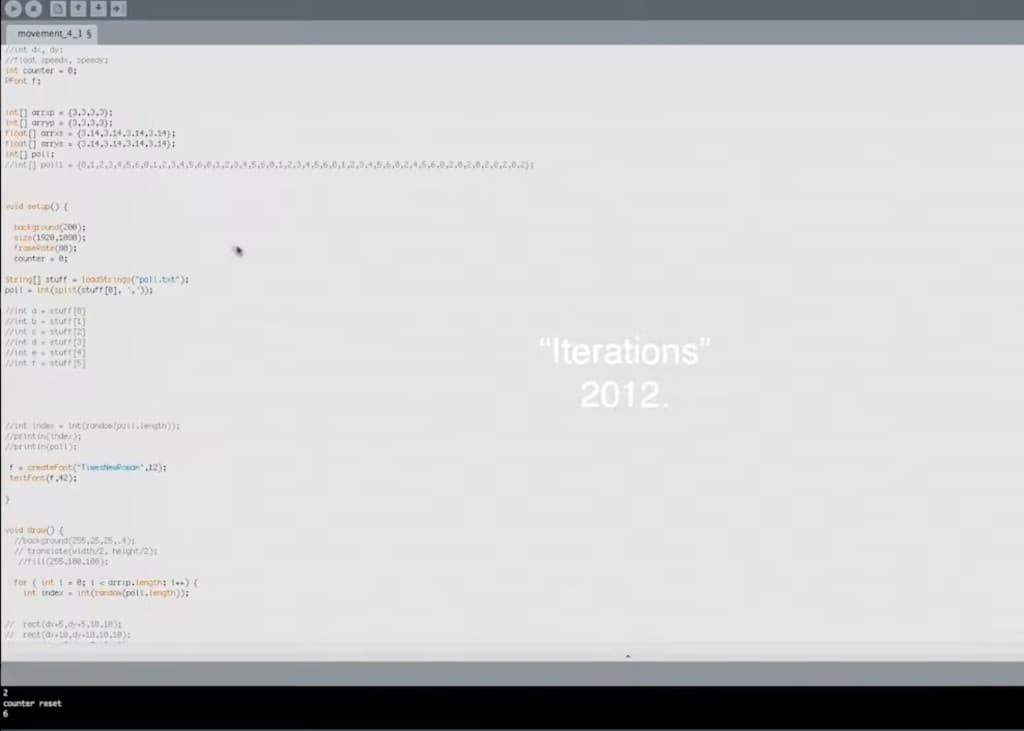1024x731 pixels.
Task: Click the long commented '//int[] poll1' line
Action: tap(269, 165)
